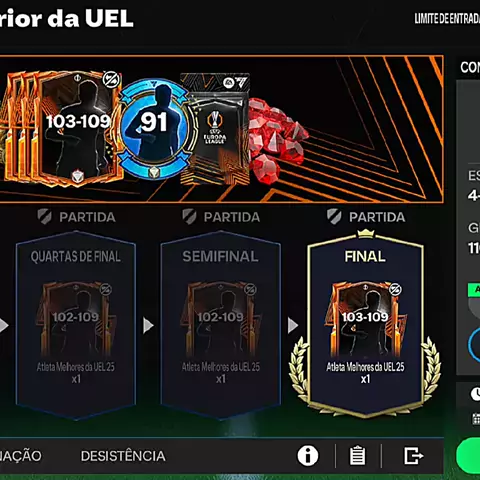Click the green button at bottom right
480x480 pixels.
469,455
